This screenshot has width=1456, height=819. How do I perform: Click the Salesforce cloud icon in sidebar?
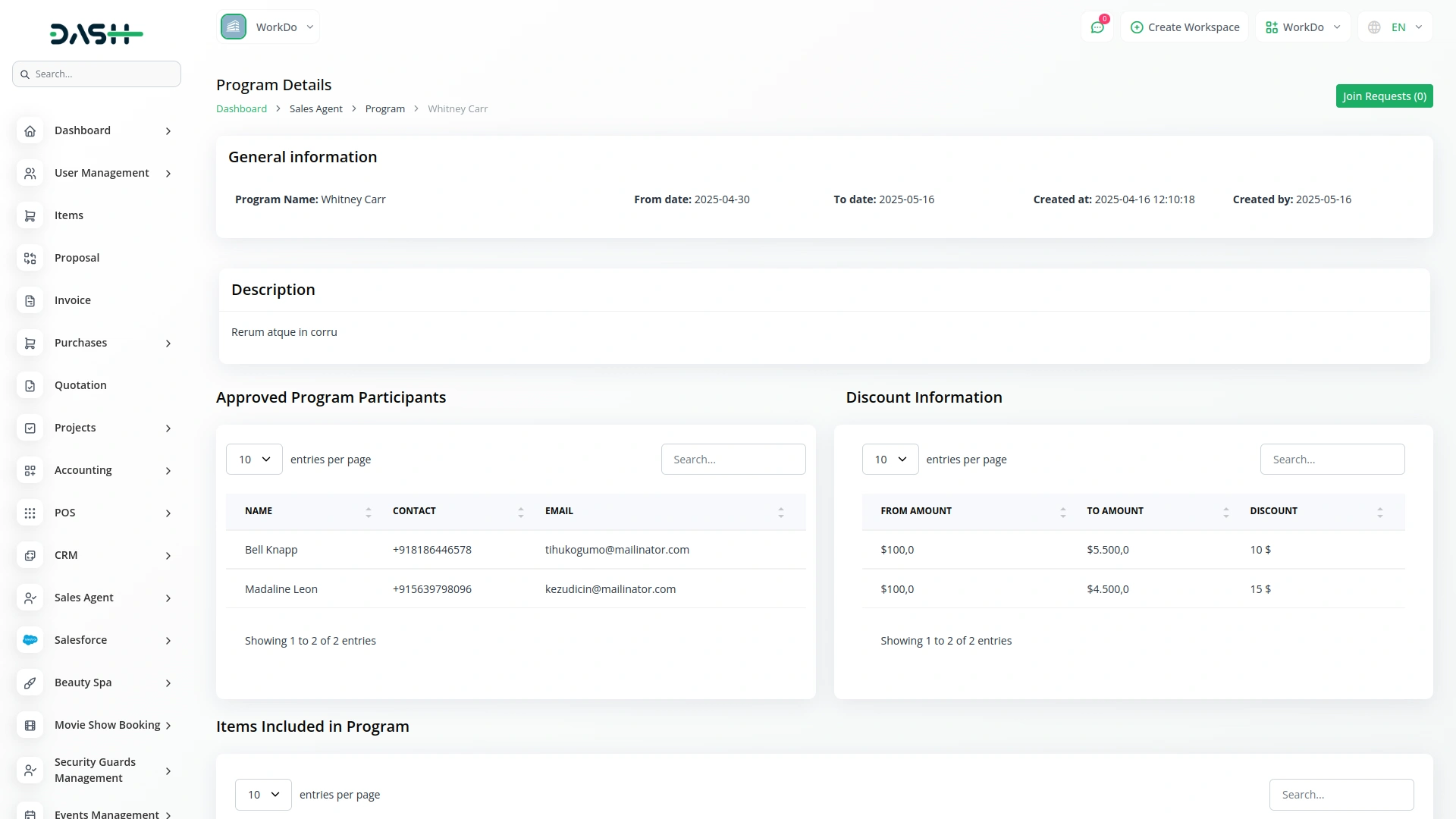click(30, 640)
